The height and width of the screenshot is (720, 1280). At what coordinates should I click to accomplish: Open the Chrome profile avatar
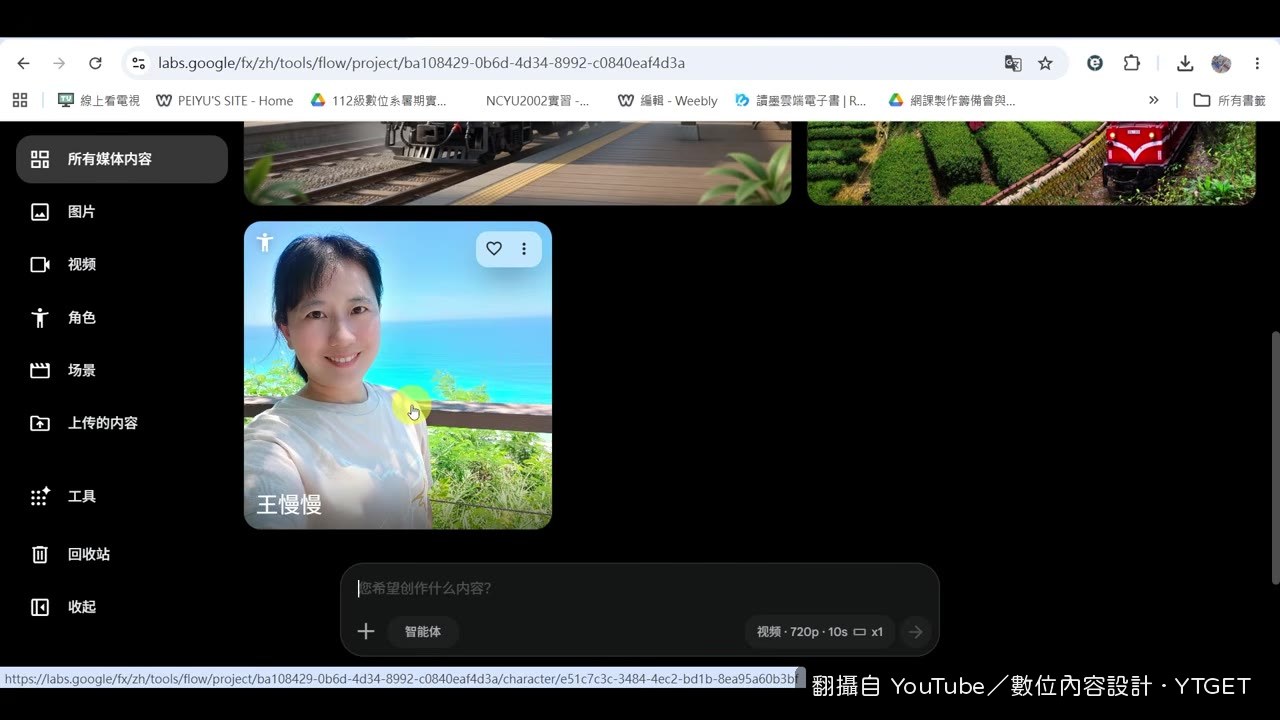coord(1221,63)
